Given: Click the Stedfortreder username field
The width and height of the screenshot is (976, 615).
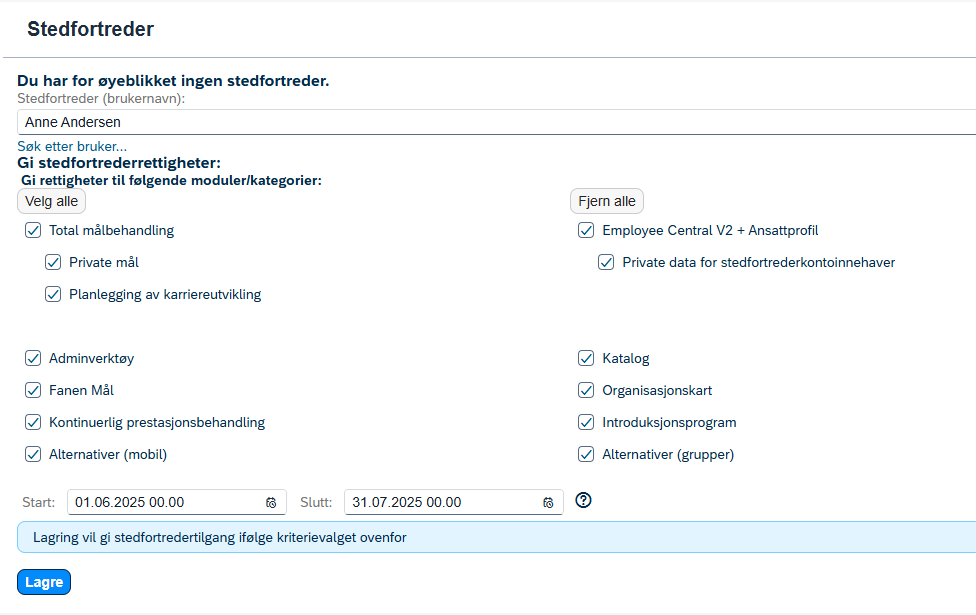Looking at the screenshot, I should pos(496,122).
